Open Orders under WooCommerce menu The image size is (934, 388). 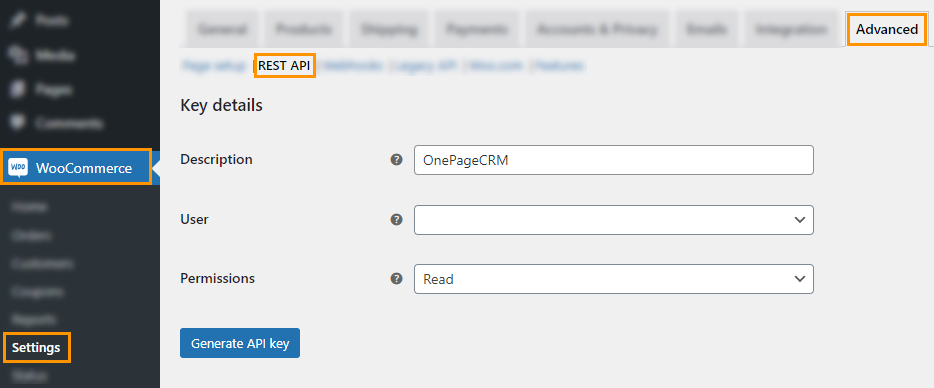pos(32,235)
